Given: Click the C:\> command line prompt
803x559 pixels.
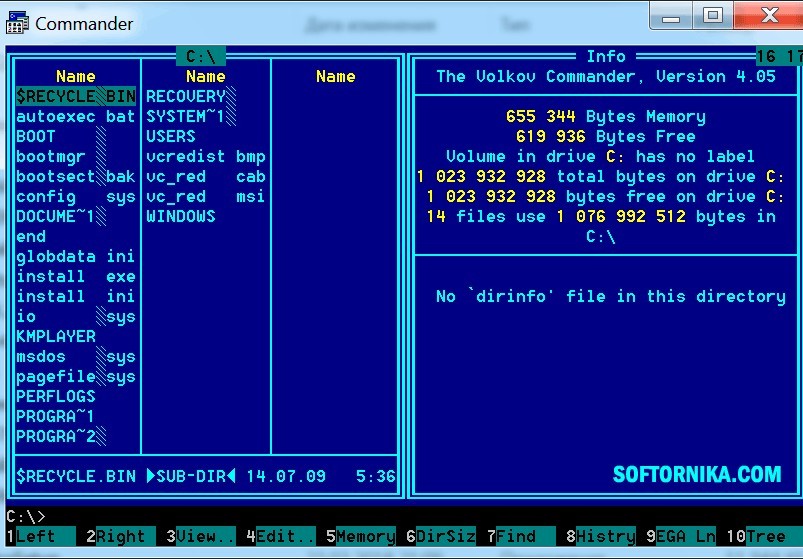Looking at the screenshot, I should (x=26, y=517).
